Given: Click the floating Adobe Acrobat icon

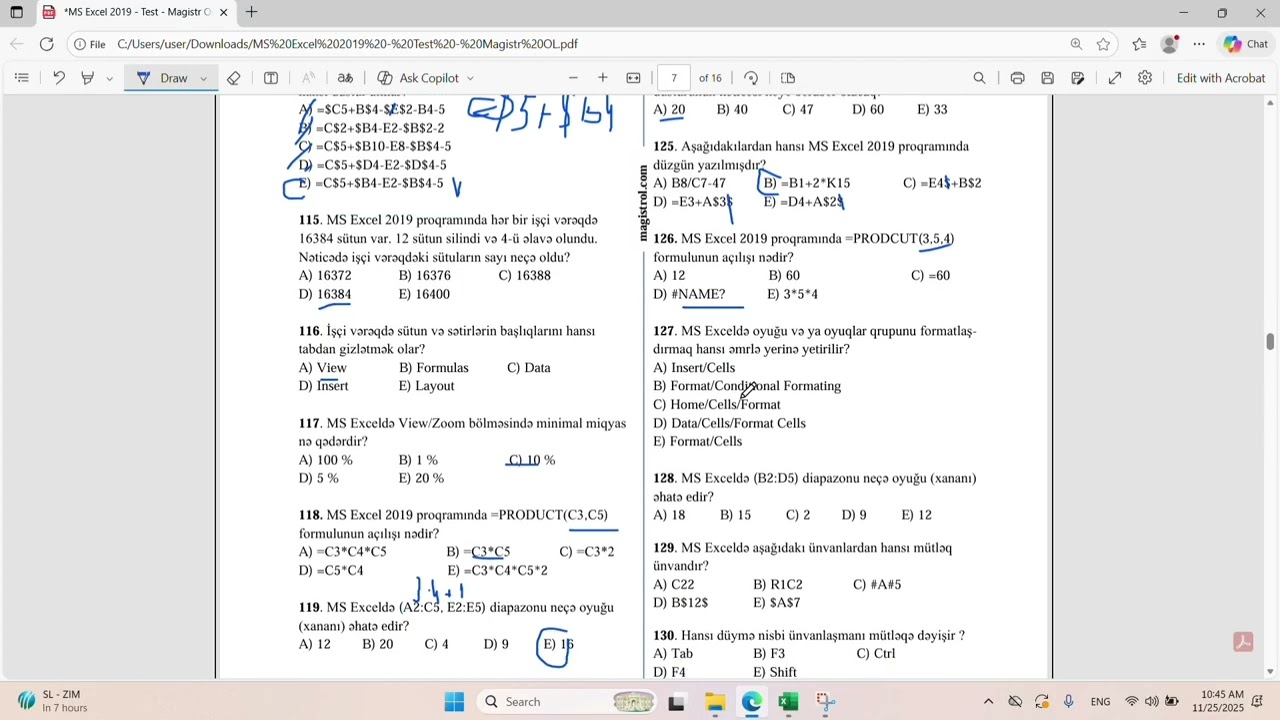Looking at the screenshot, I should (x=1243, y=642).
